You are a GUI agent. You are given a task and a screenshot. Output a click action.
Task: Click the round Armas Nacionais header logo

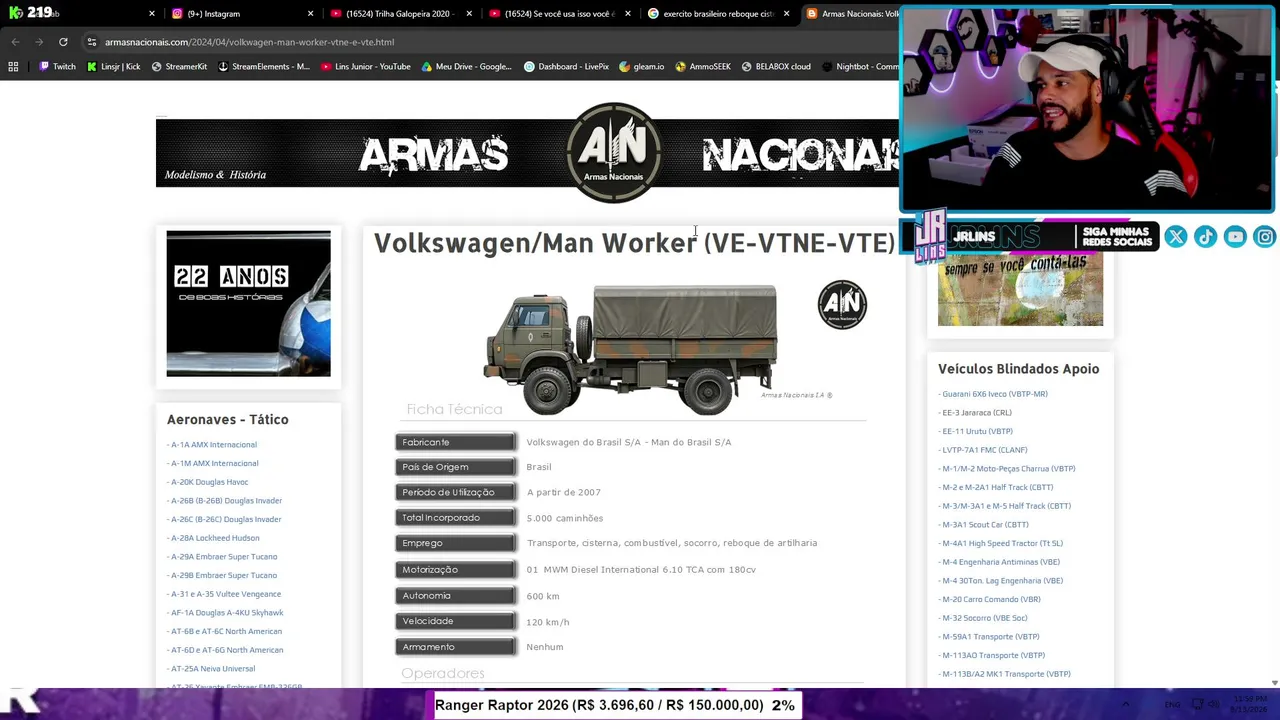pyautogui.click(x=613, y=153)
